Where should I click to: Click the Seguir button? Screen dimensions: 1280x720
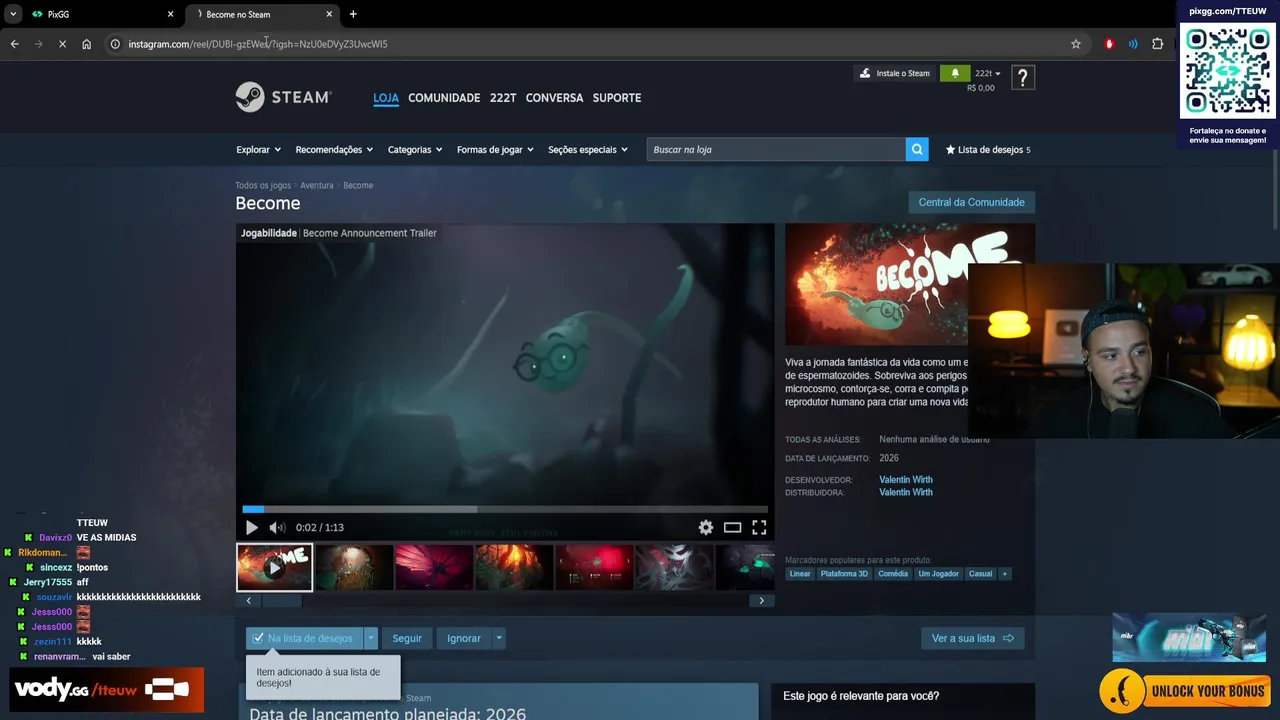407,638
